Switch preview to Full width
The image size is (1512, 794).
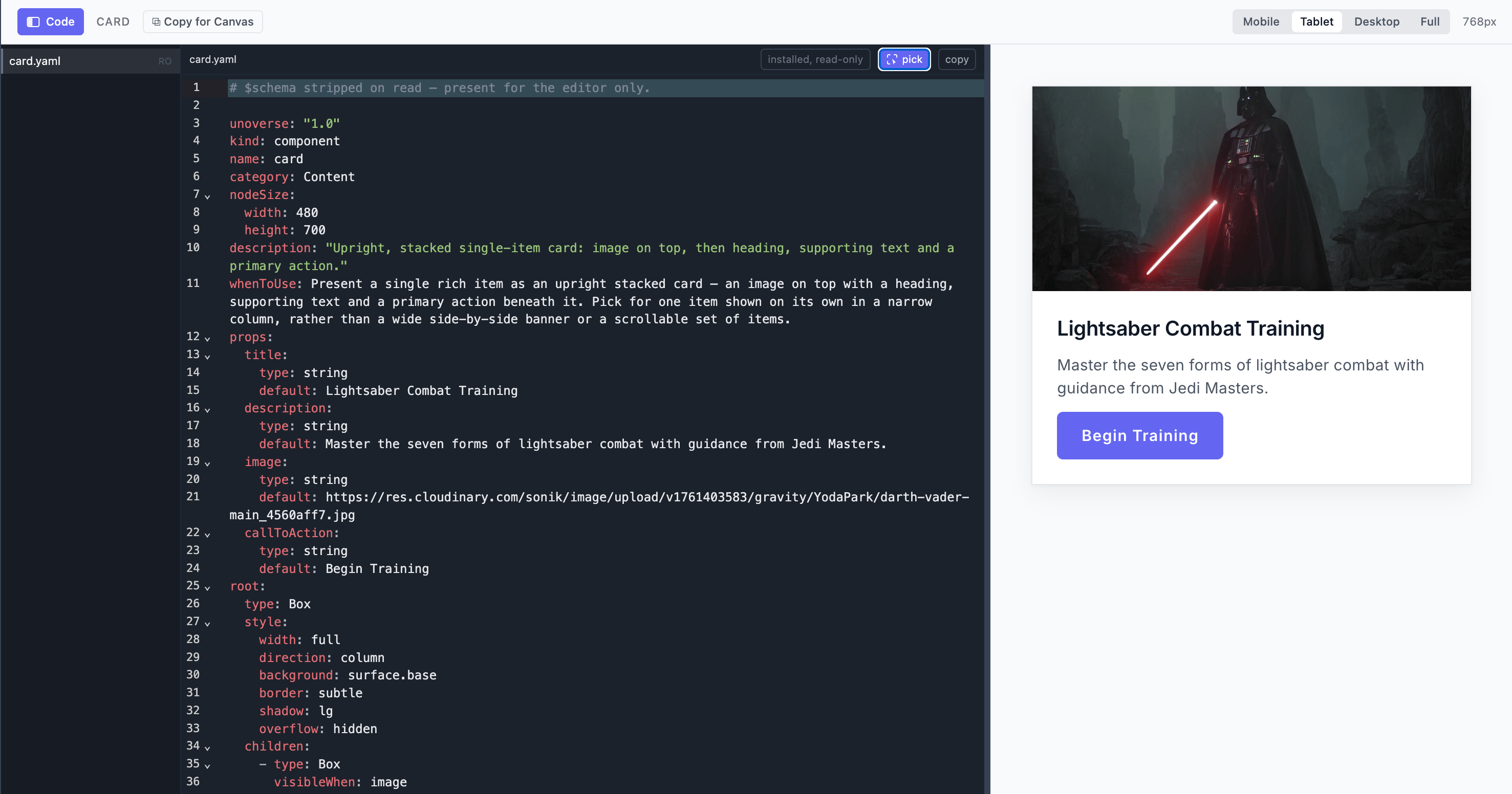point(1430,21)
